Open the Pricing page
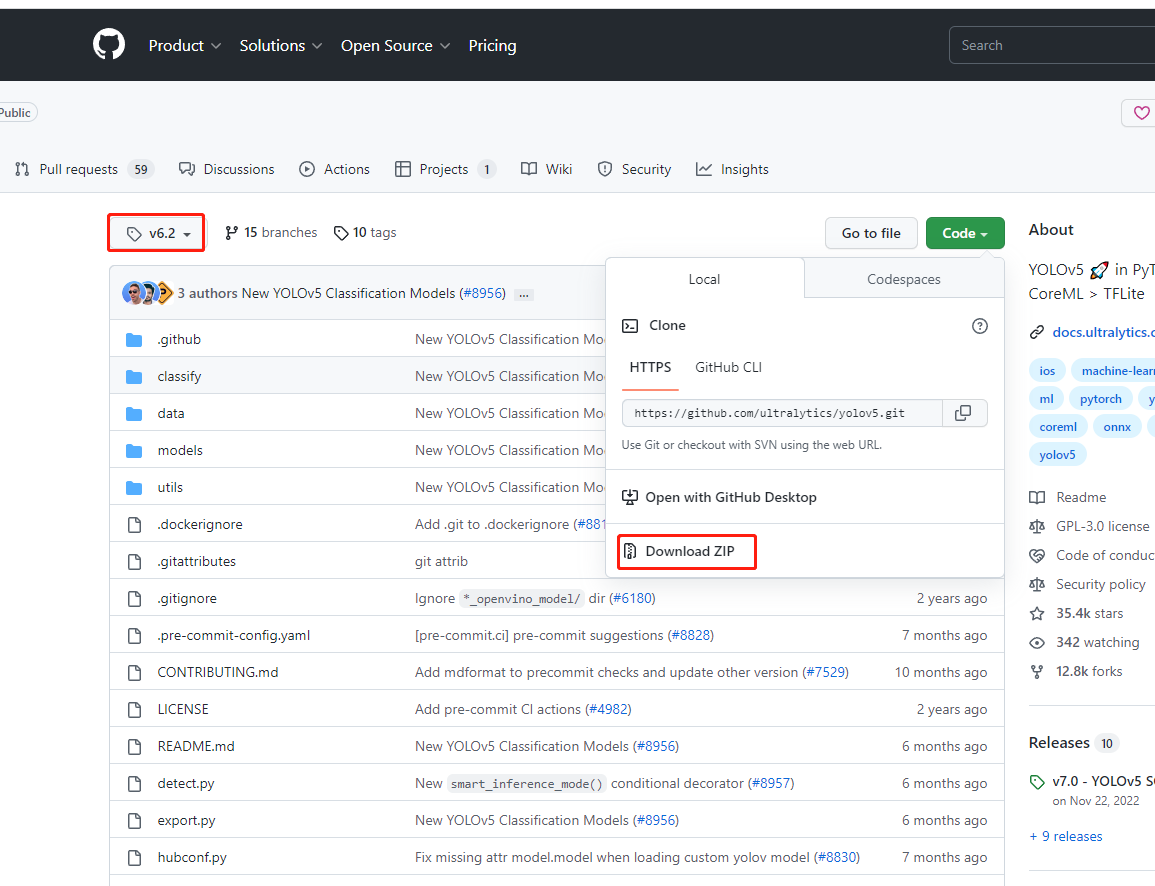 pos(492,46)
